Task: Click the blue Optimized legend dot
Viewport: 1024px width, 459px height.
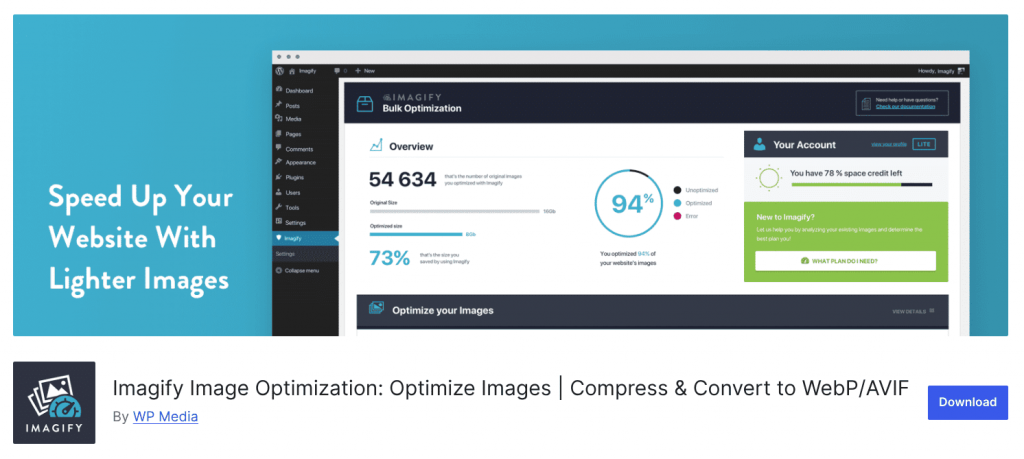Action: [x=677, y=203]
